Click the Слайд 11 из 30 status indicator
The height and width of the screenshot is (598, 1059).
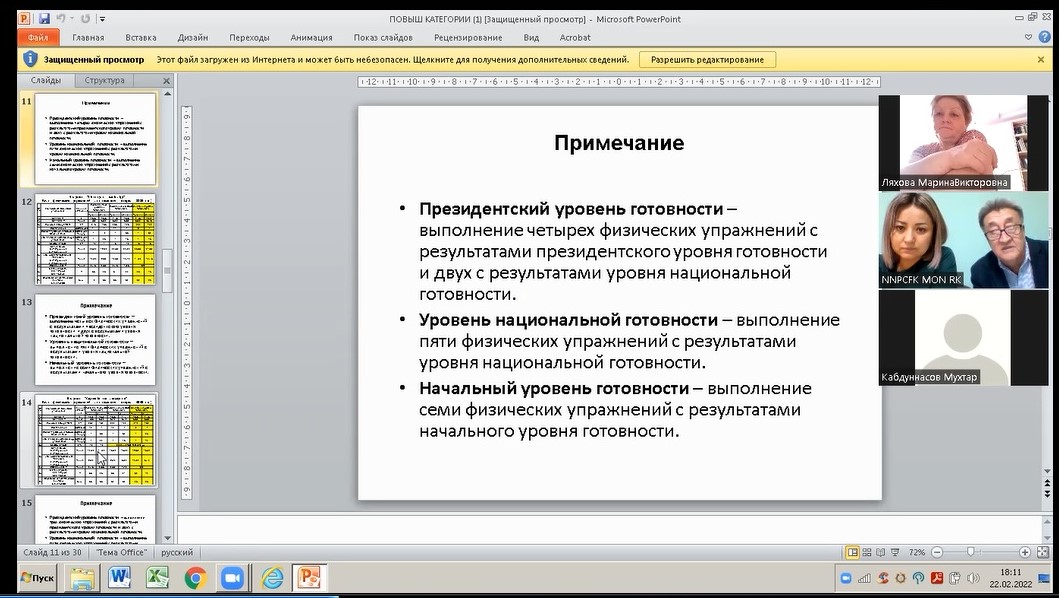tap(52, 552)
